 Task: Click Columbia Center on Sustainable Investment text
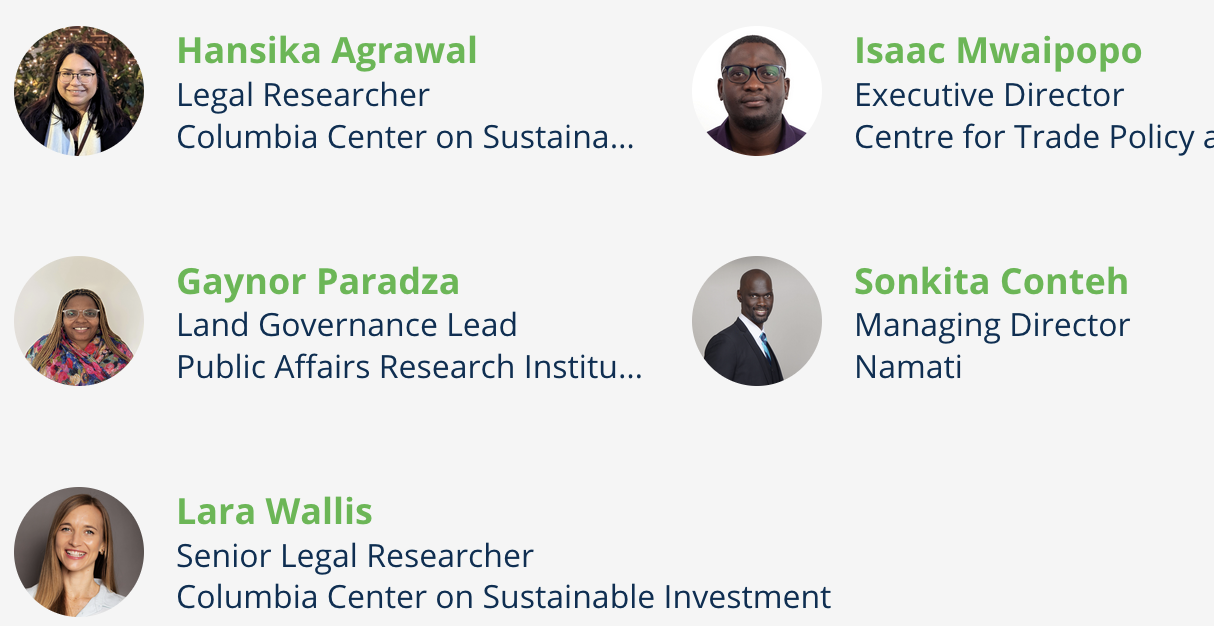point(504,597)
